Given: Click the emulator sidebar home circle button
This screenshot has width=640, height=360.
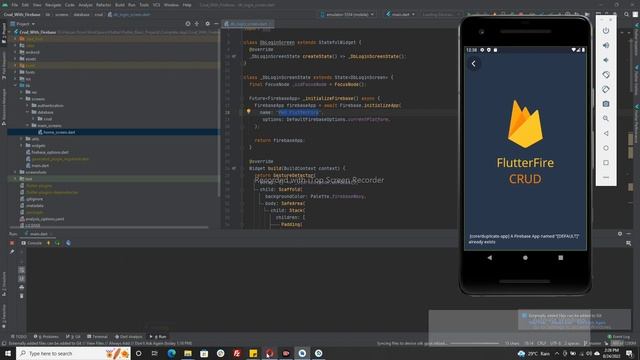Looking at the screenshot, I should [606, 148].
